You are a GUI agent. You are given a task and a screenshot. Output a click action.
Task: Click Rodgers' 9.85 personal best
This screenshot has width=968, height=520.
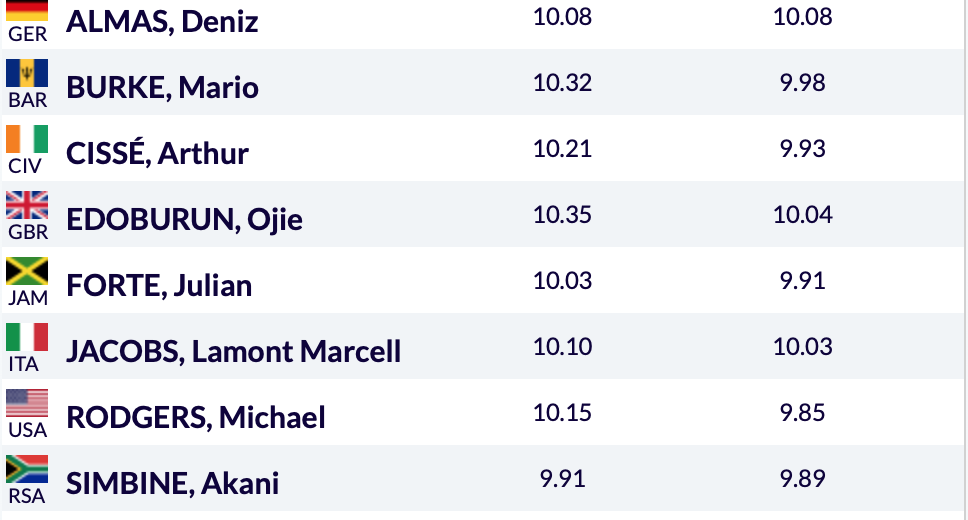(803, 413)
